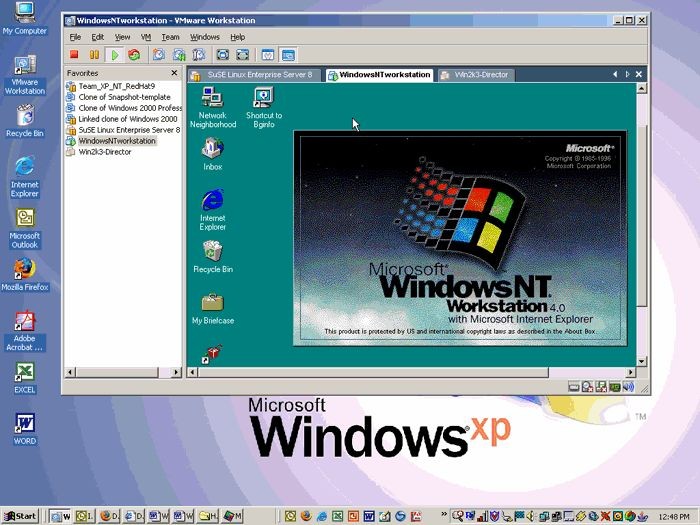Click Mozilla Firefox desktop icon

tap(25, 275)
